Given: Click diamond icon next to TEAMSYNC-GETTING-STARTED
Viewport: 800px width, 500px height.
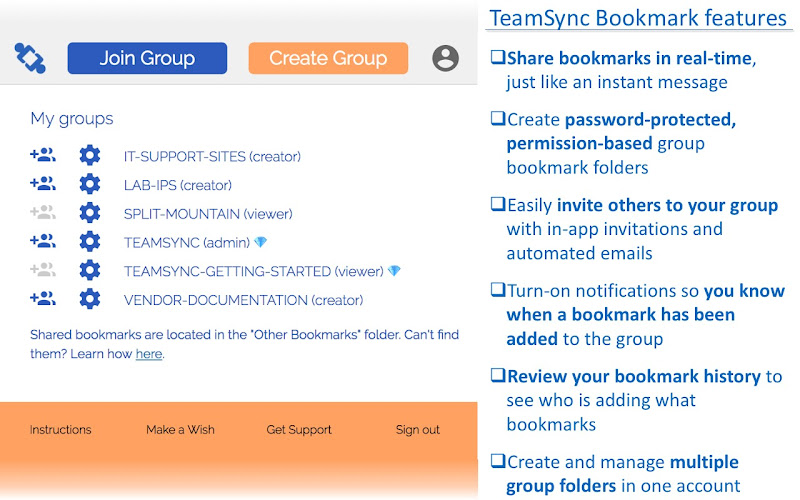Looking at the screenshot, I should [x=394, y=270].
